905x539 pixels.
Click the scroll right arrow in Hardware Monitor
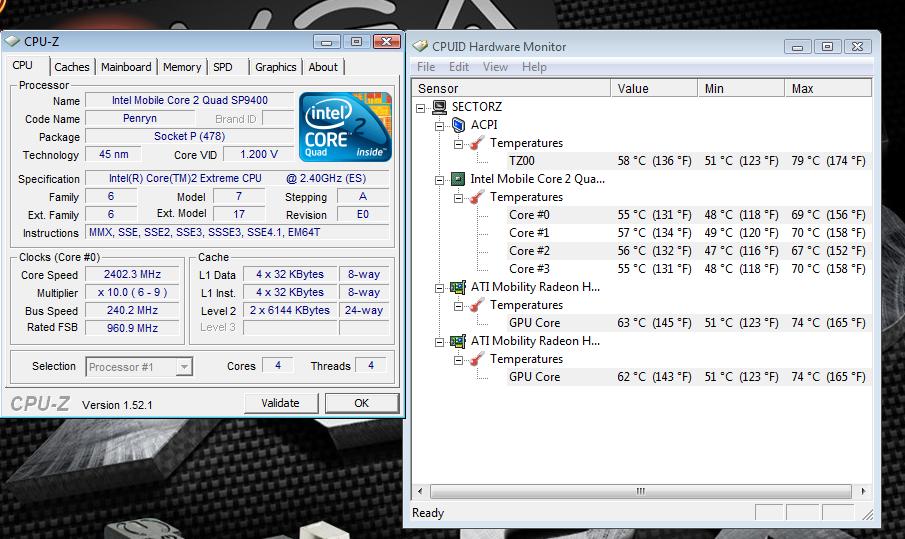click(863, 491)
